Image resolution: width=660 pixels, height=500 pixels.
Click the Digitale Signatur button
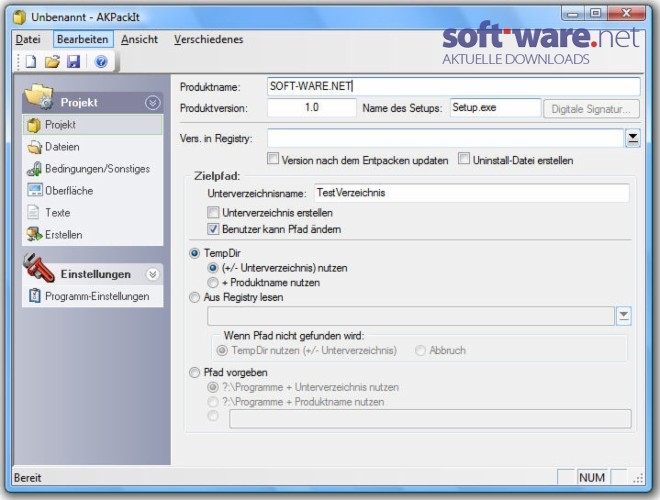591,109
